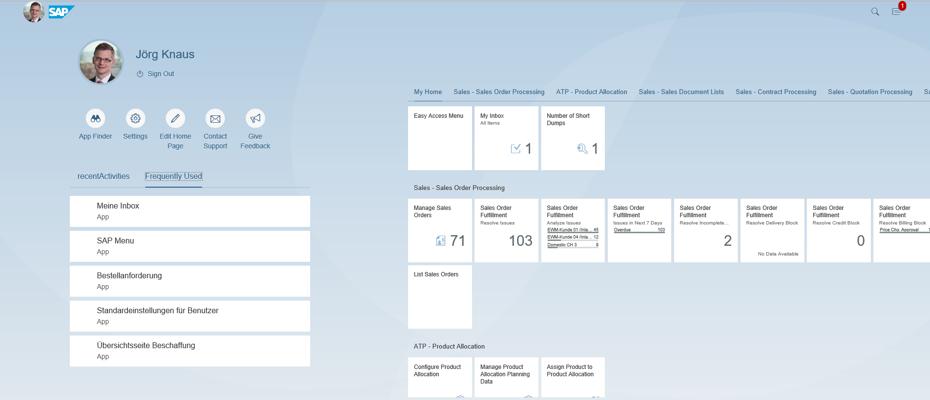Open SAP Menu app entry
Image resolution: width=930 pixels, height=400 pixels.
click(x=190, y=246)
